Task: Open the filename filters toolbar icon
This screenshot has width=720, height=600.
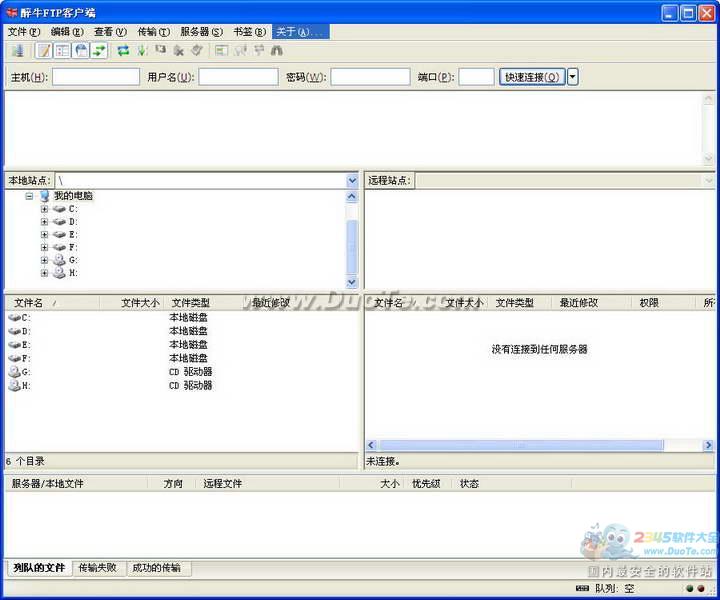Action: (x=221, y=50)
